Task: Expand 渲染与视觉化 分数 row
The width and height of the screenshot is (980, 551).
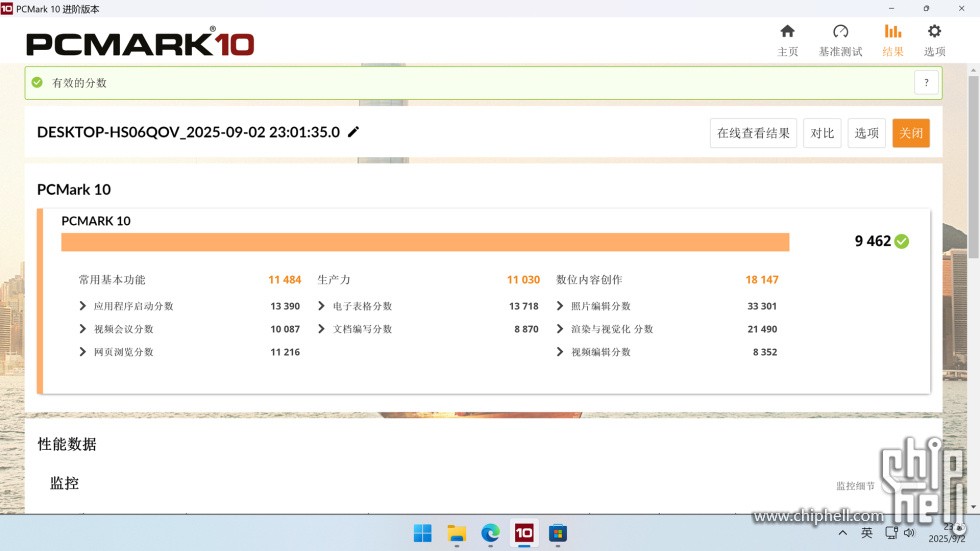Action: [560, 329]
